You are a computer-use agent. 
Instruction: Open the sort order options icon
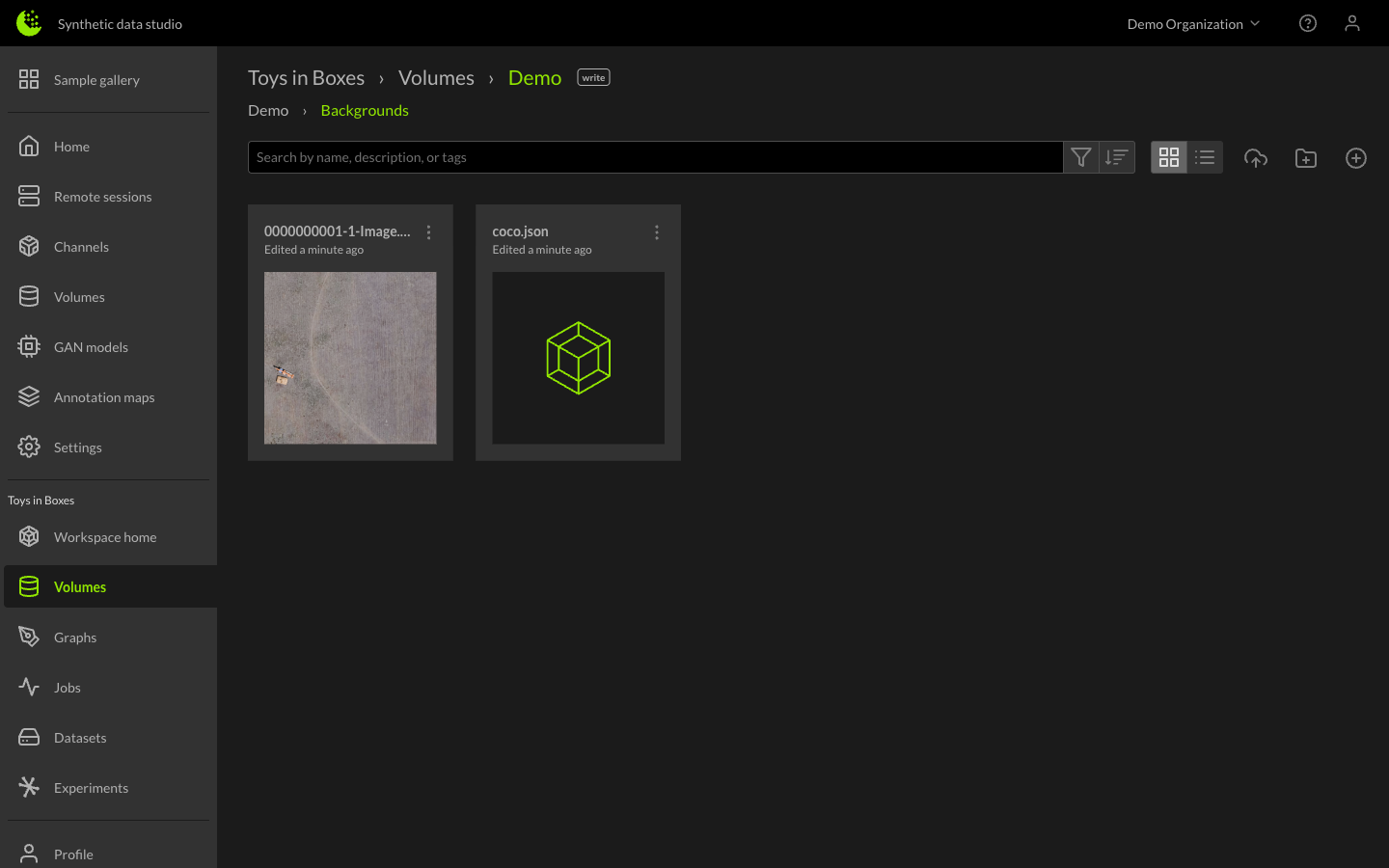click(x=1116, y=157)
